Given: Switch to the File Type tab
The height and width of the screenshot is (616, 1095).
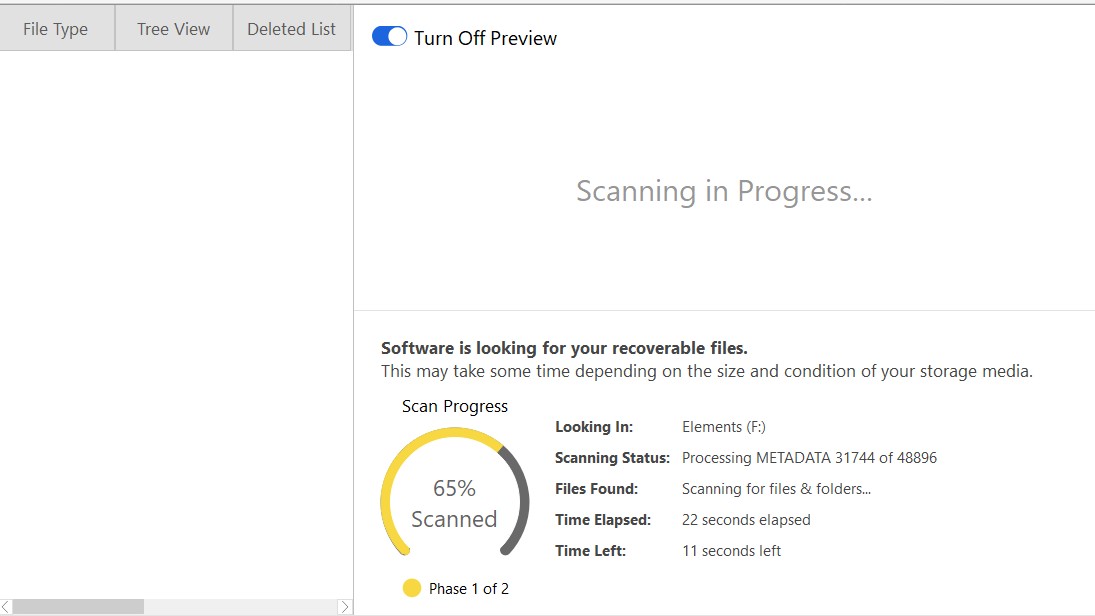Looking at the screenshot, I should 57,28.
